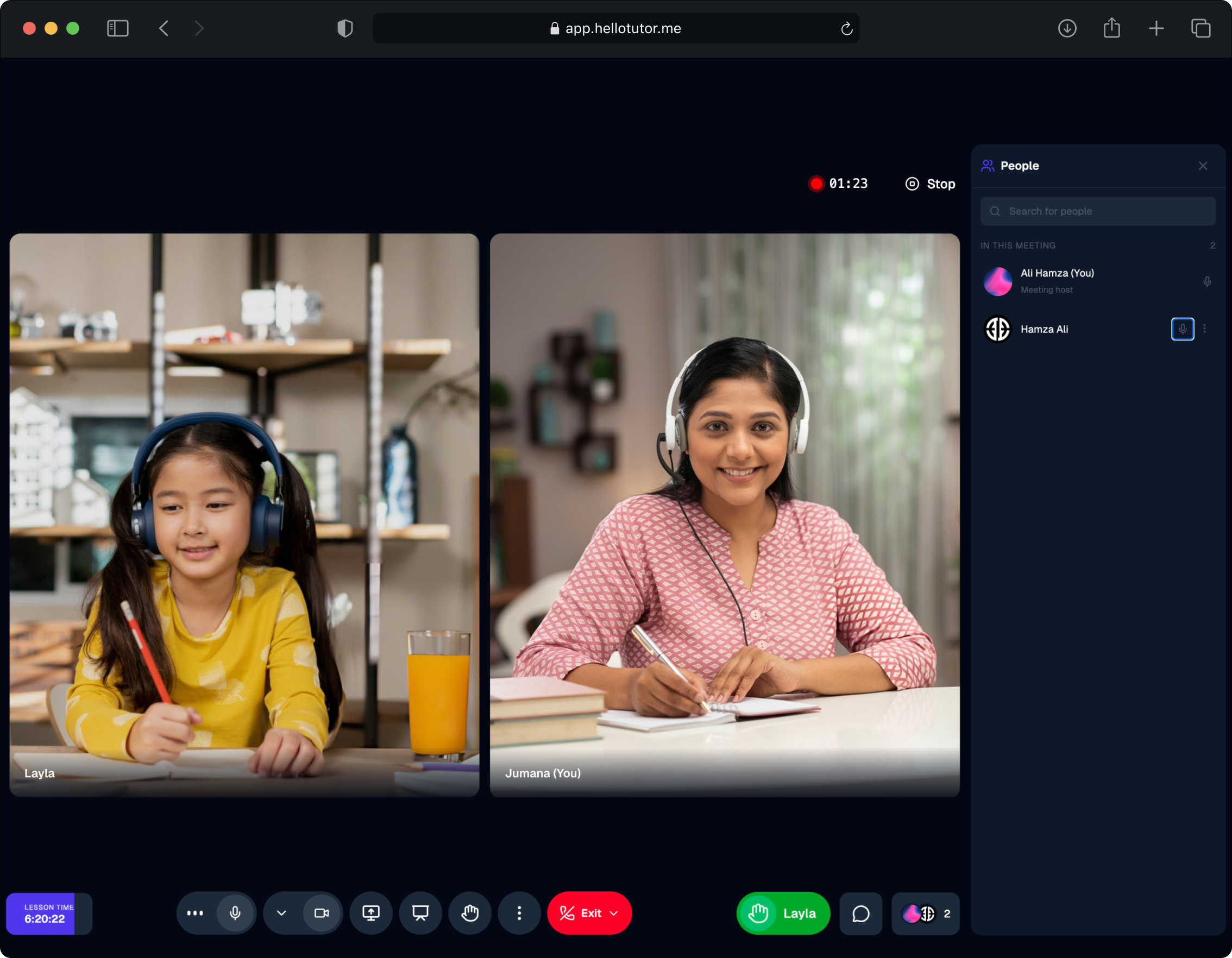
Task: Raise hand using the hand icon
Action: coord(469,913)
